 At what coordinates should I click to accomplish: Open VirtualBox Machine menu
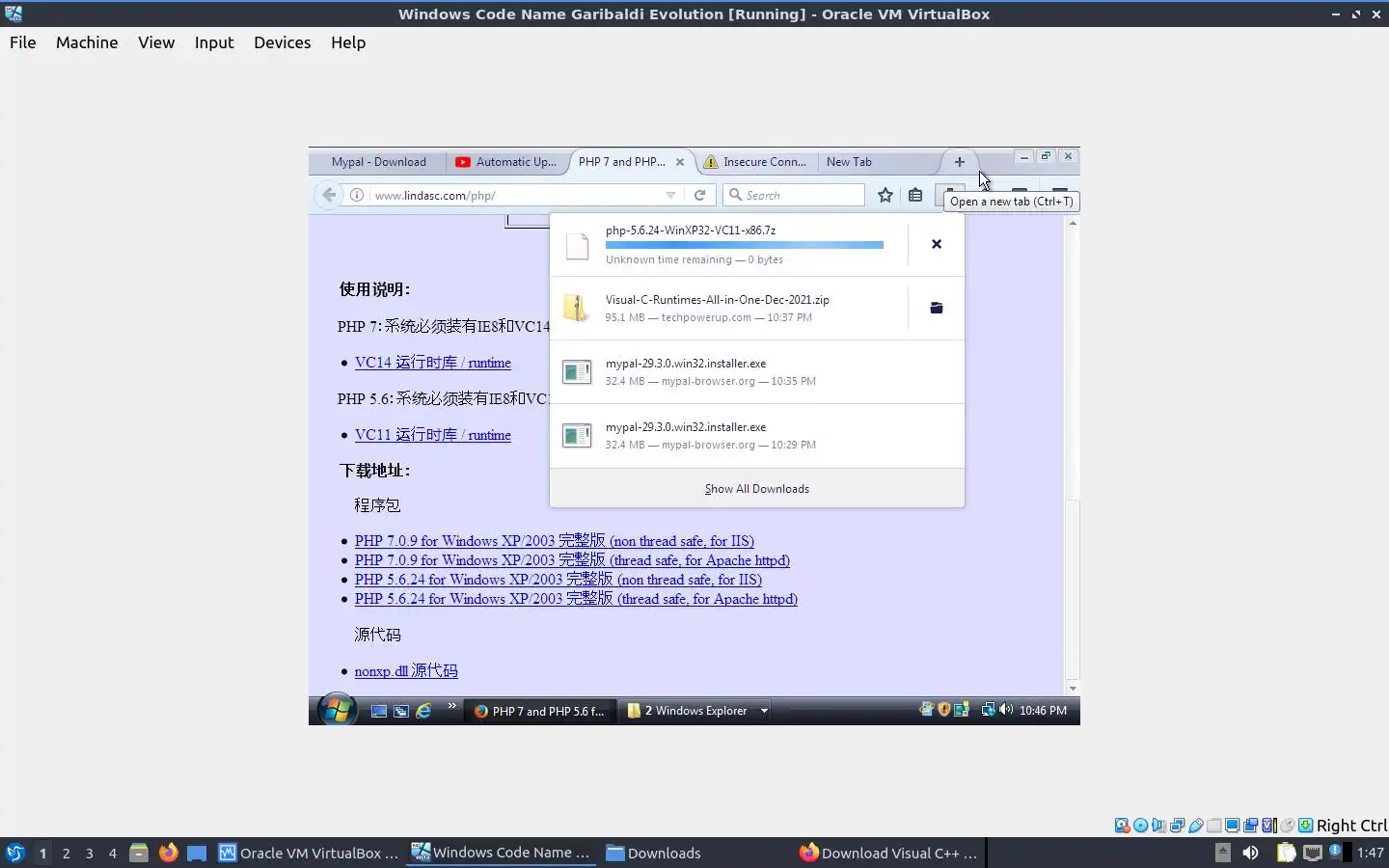click(87, 42)
